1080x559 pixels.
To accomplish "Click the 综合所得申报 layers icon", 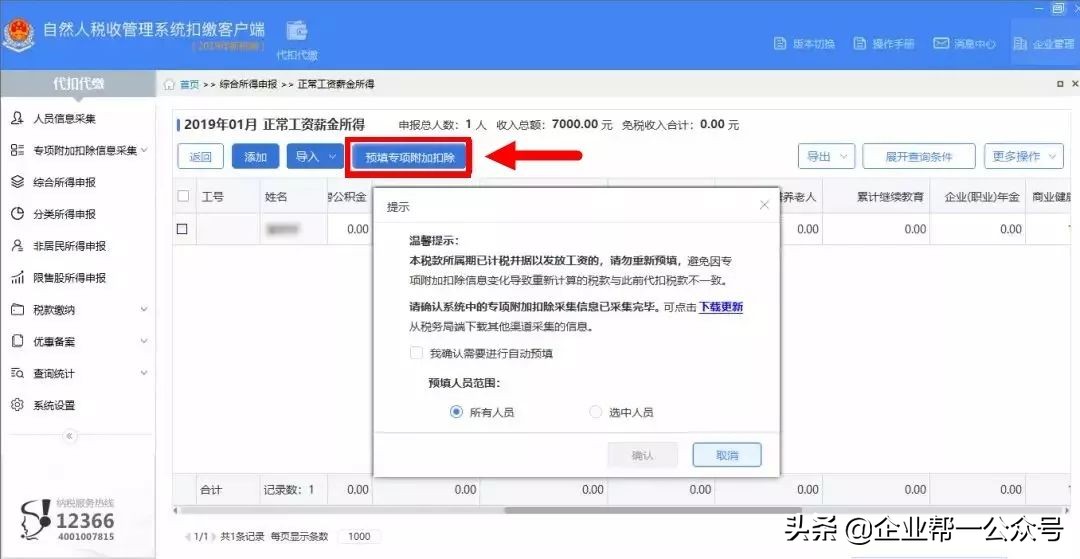I will click(x=17, y=182).
